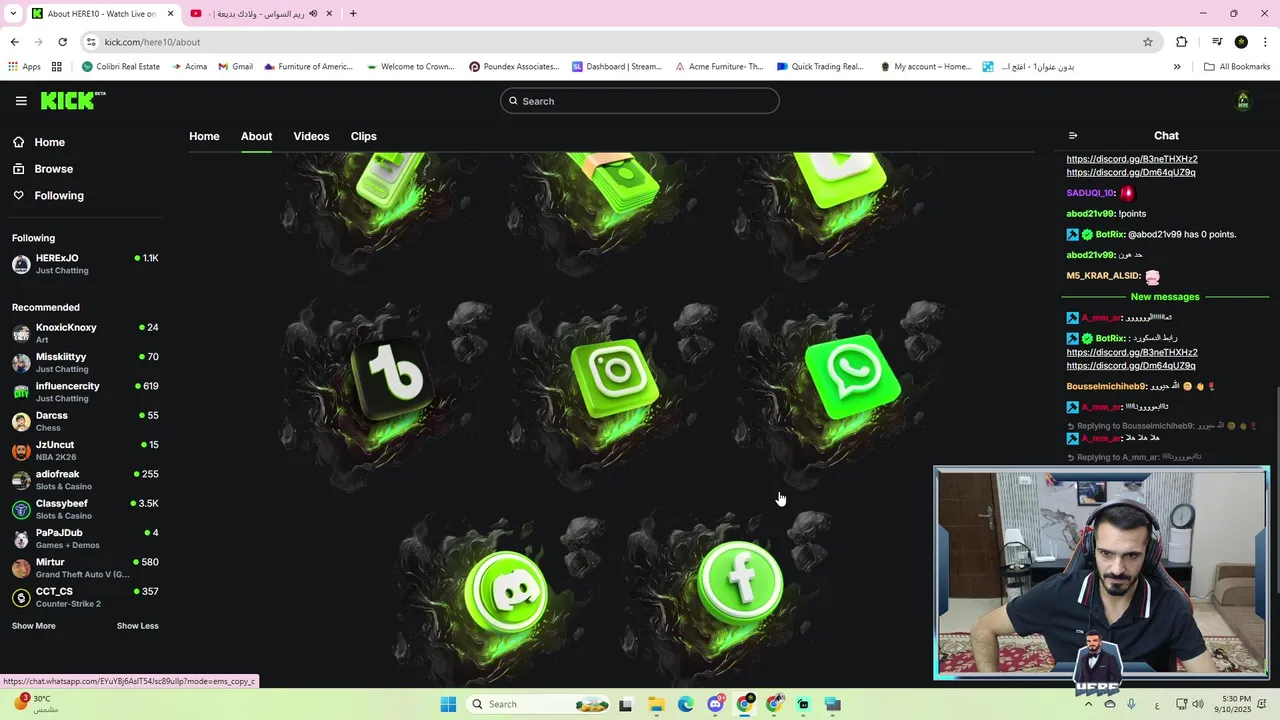Screen dimensions: 1280x720
Task: Open JzUncut NBA 2K26 channel
Action: [85, 451]
